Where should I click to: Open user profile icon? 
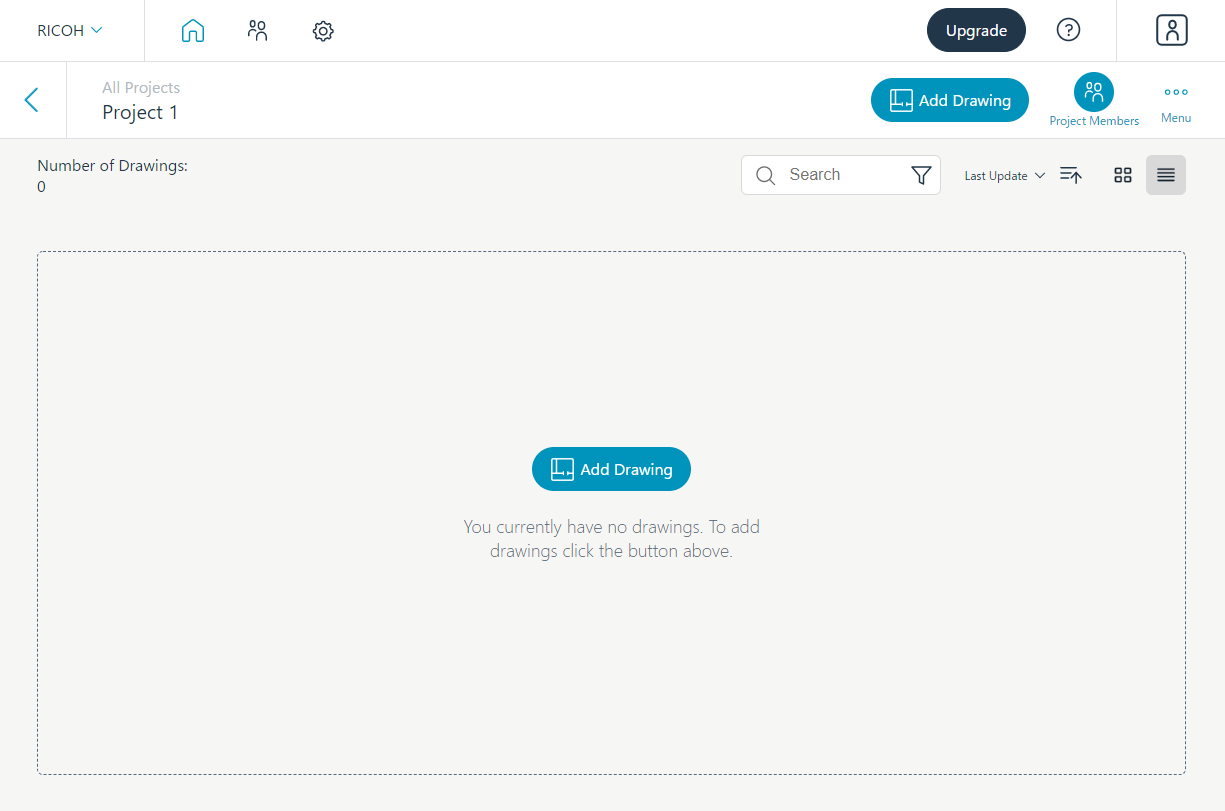click(x=1171, y=30)
